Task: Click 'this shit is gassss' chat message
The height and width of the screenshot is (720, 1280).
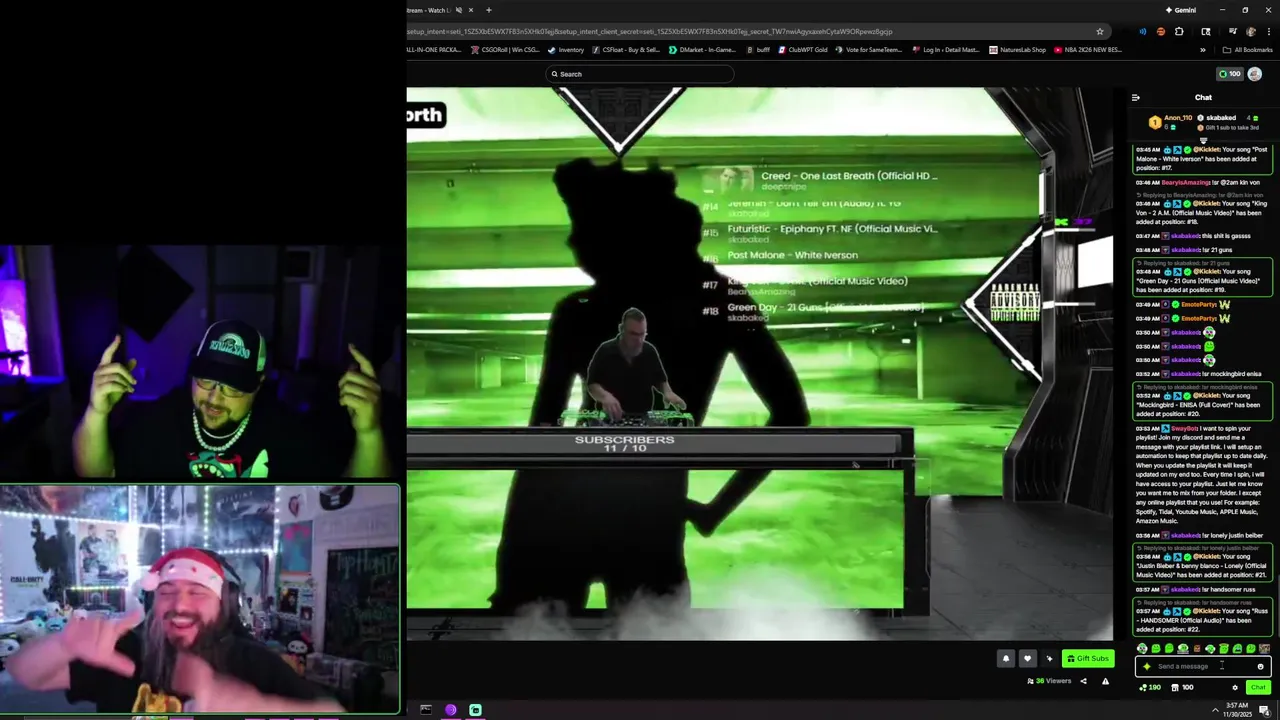Action: tap(1226, 236)
